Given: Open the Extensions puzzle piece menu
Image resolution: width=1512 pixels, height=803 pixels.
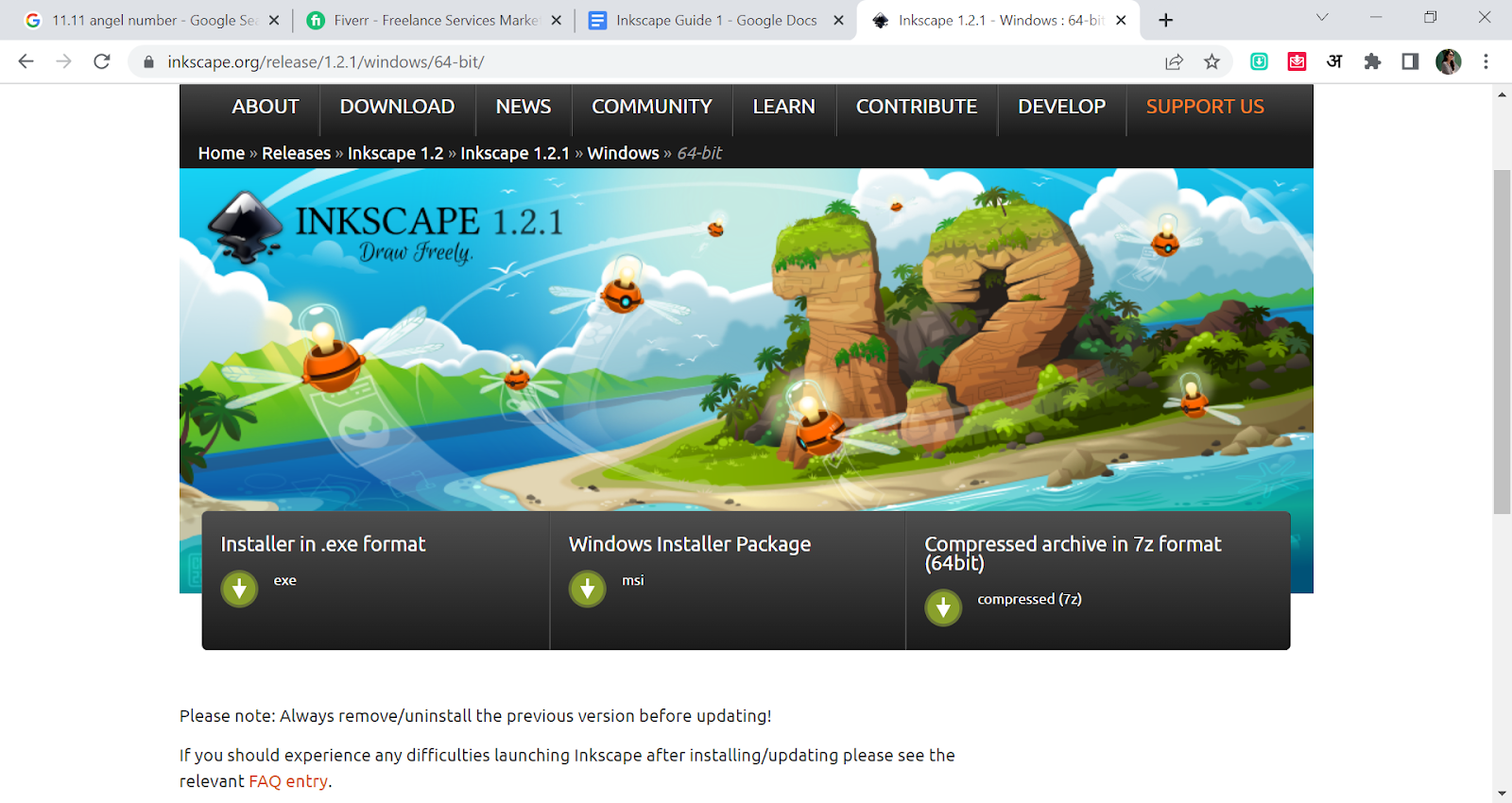Looking at the screenshot, I should click(x=1372, y=61).
